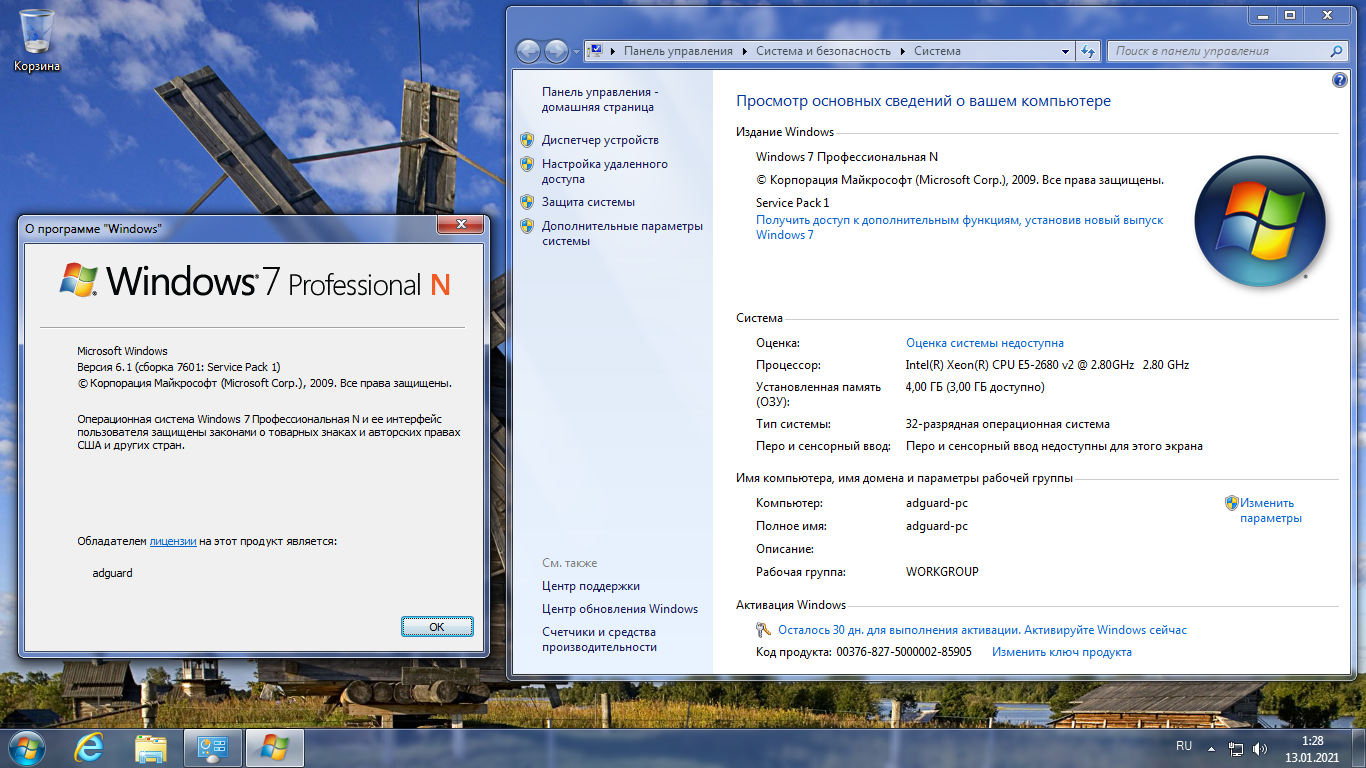Image resolution: width=1366 pixels, height=768 pixels.
Task: Click the back navigation arrow in System window
Action: click(x=528, y=51)
